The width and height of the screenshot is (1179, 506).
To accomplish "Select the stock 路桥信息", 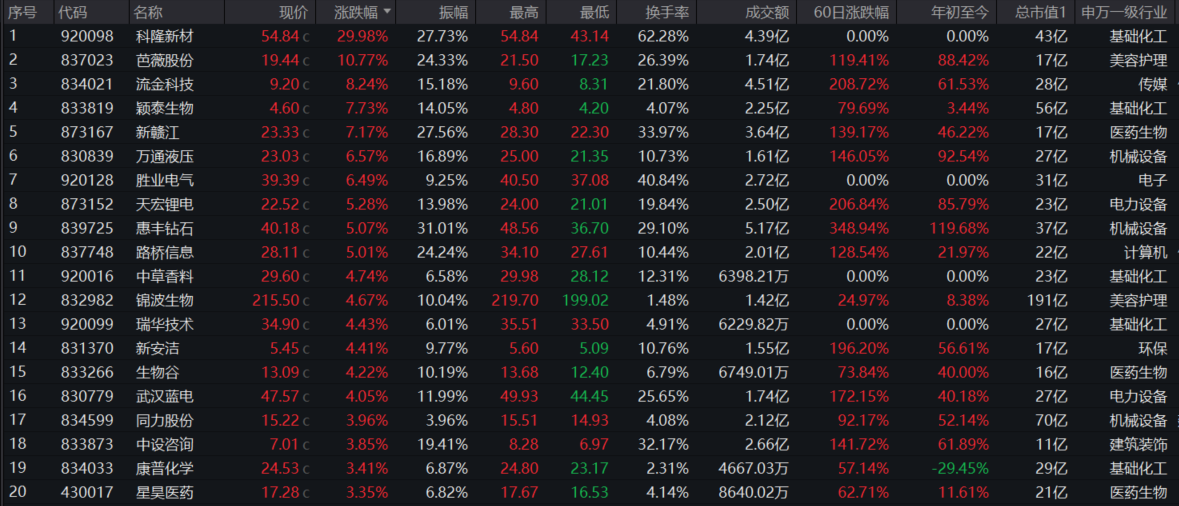I will 165,252.
